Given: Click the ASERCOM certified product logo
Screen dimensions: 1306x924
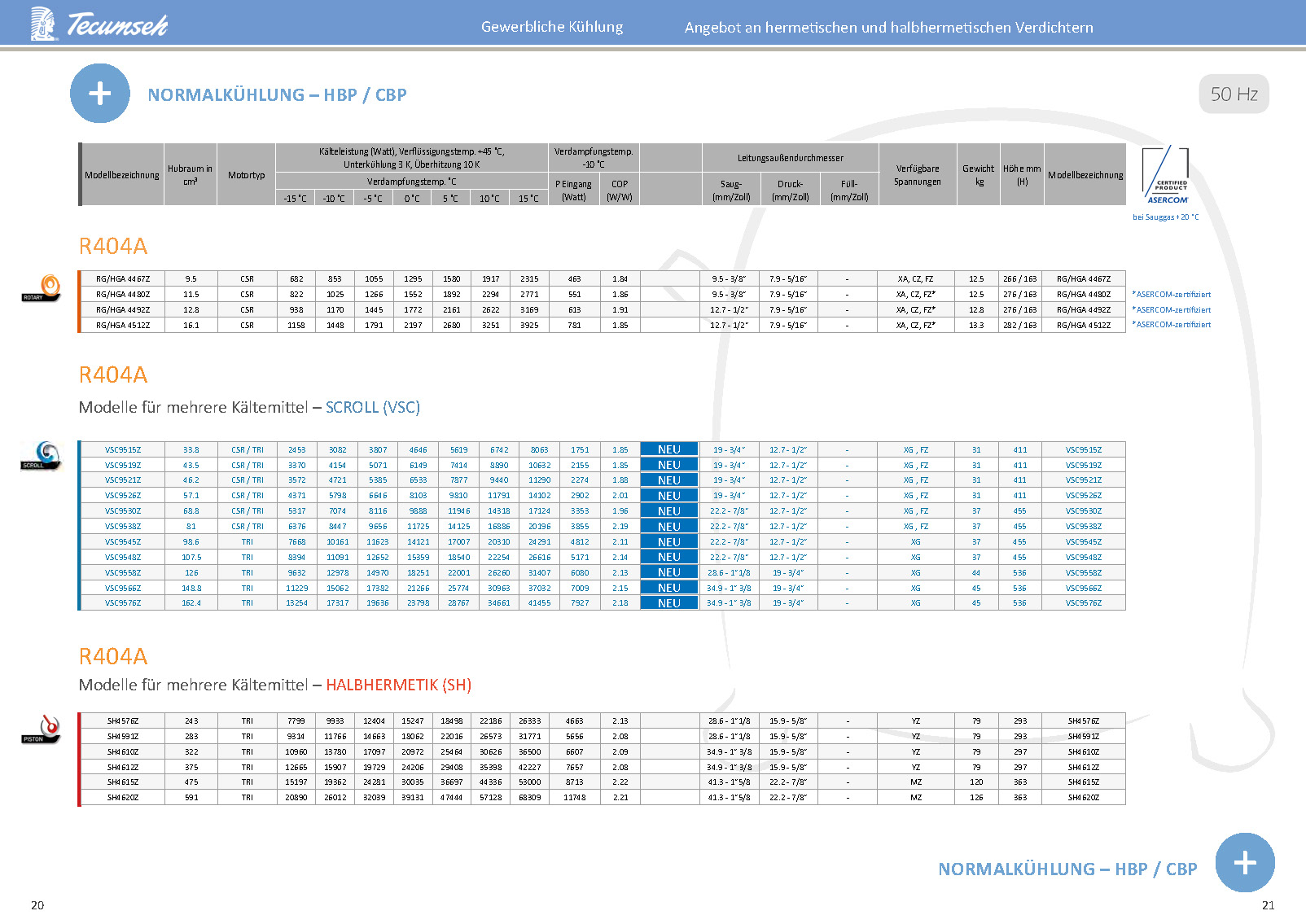Looking at the screenshot, I should (1166, 177).
